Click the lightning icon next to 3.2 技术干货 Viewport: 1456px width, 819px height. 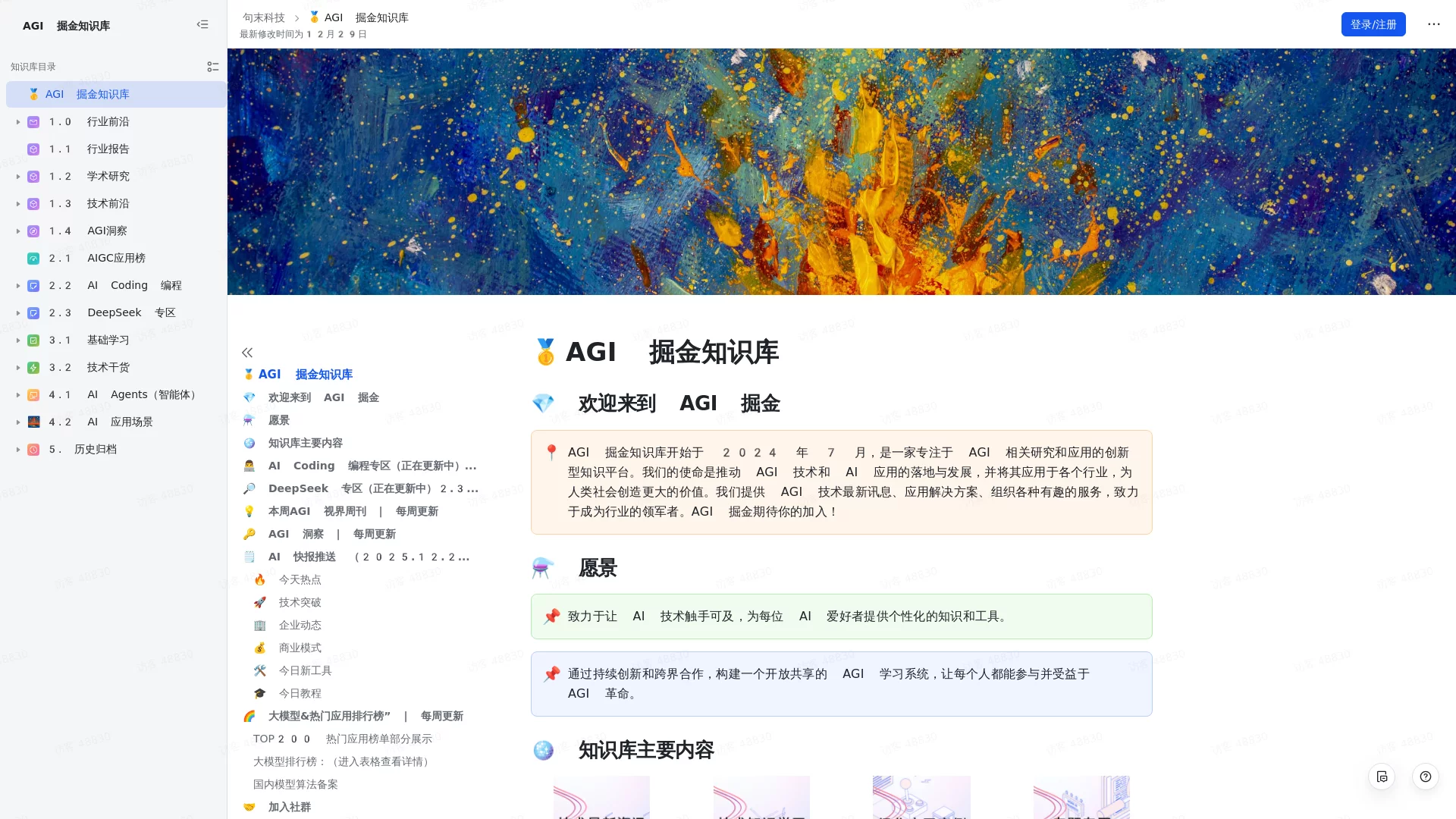click(x=33, y=367)
